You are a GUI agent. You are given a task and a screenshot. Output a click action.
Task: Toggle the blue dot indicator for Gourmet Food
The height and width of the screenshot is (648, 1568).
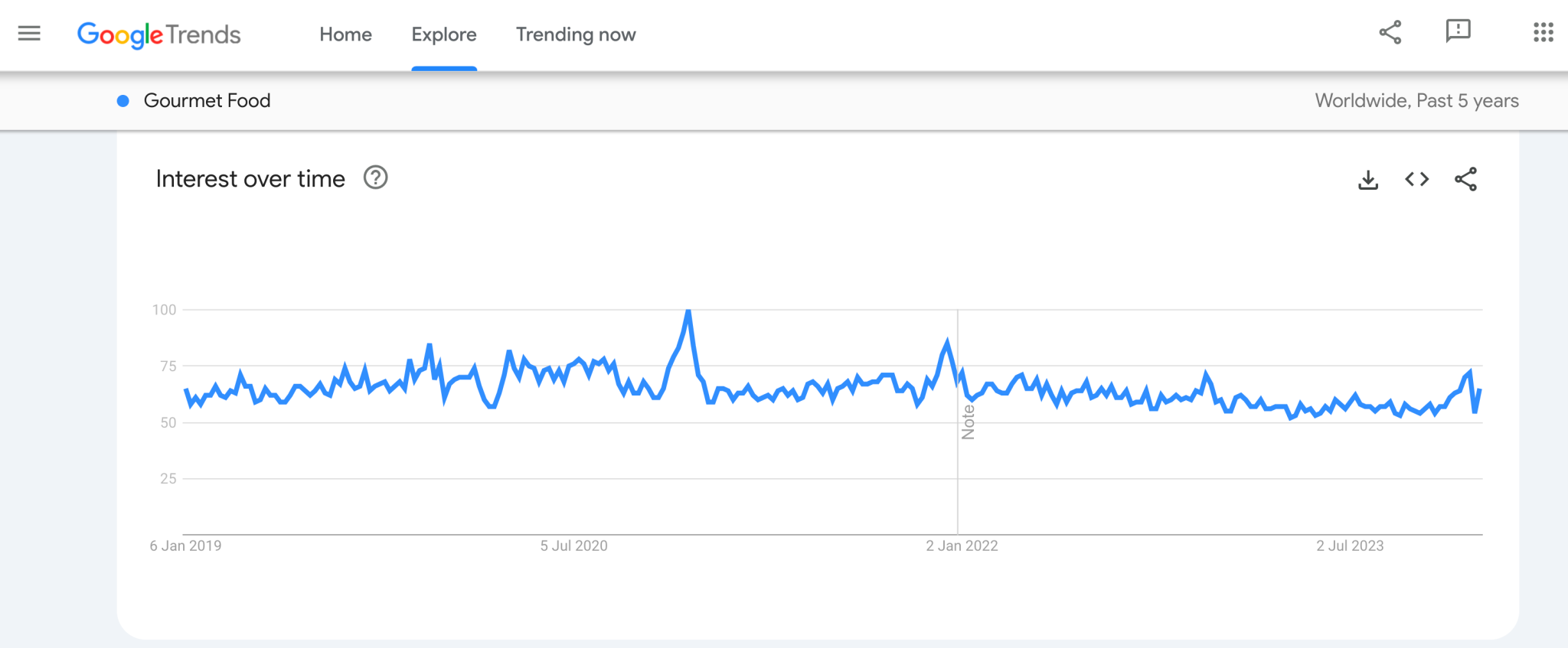(122, 100)
